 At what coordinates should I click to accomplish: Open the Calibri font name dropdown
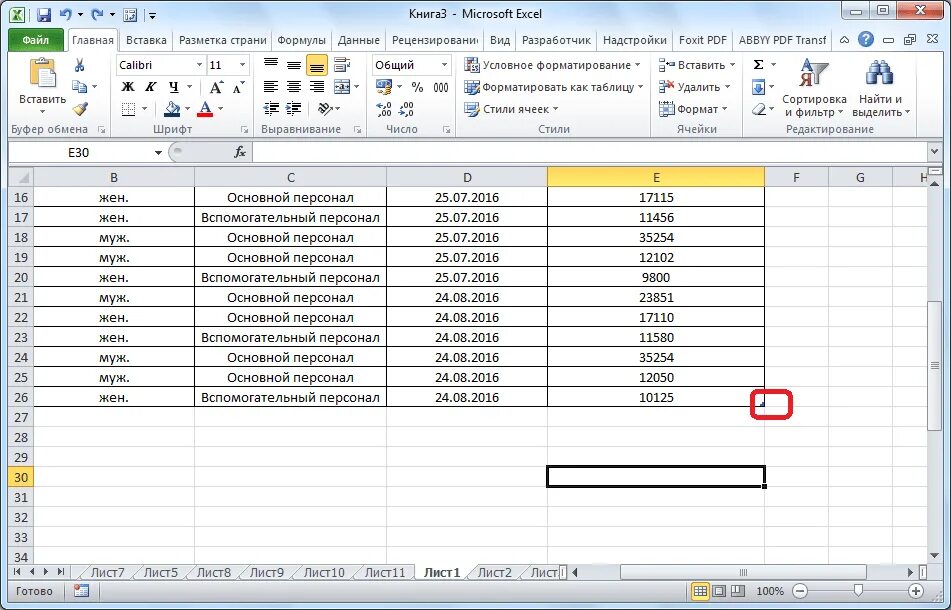click(199, 65)
